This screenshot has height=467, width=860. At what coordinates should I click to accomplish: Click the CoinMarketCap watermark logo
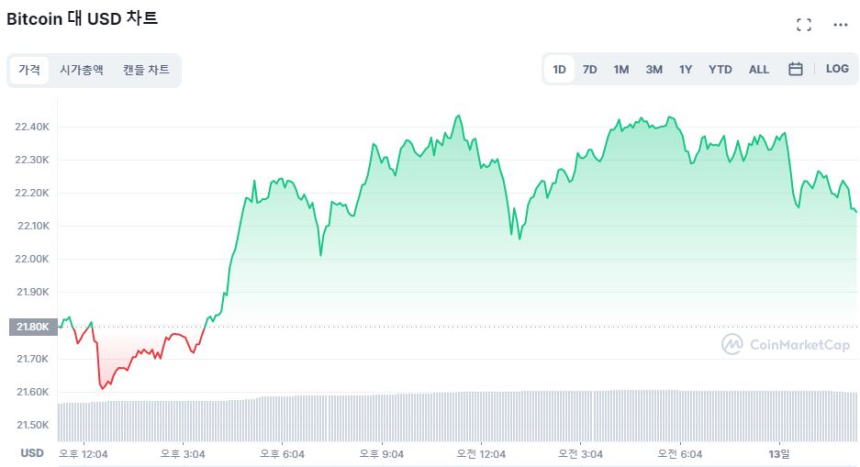point(786,345)
